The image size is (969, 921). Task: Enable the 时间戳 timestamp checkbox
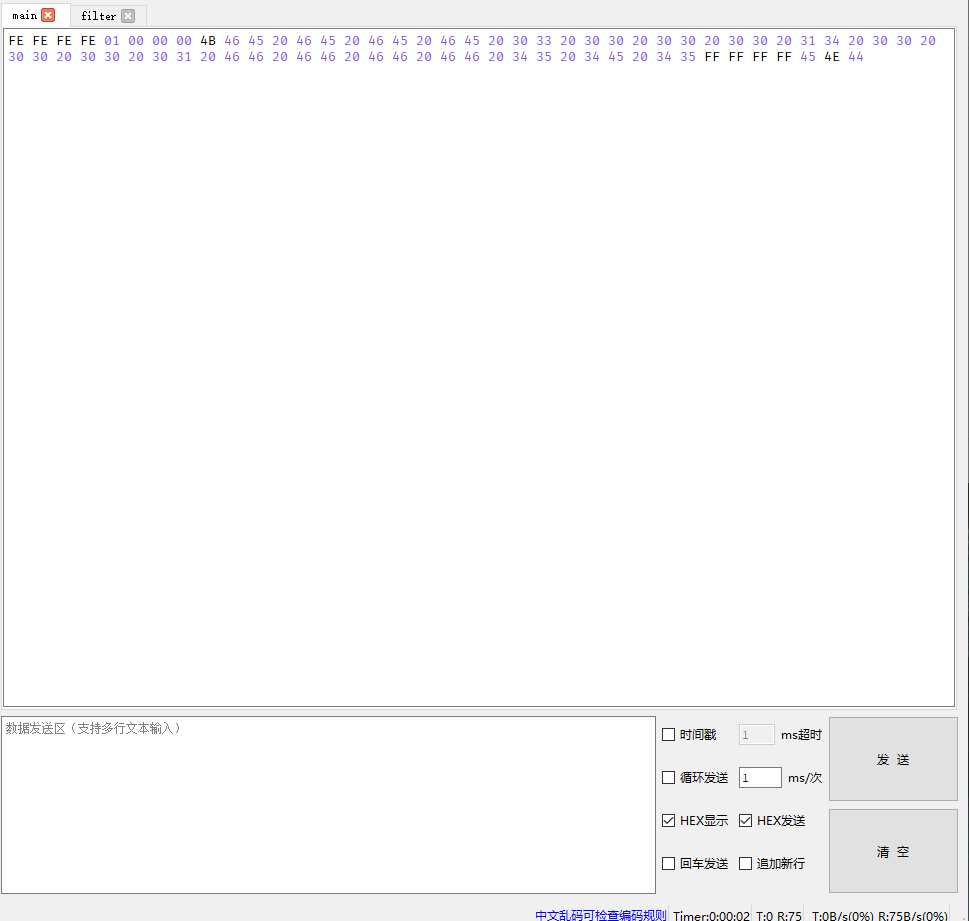668,734
